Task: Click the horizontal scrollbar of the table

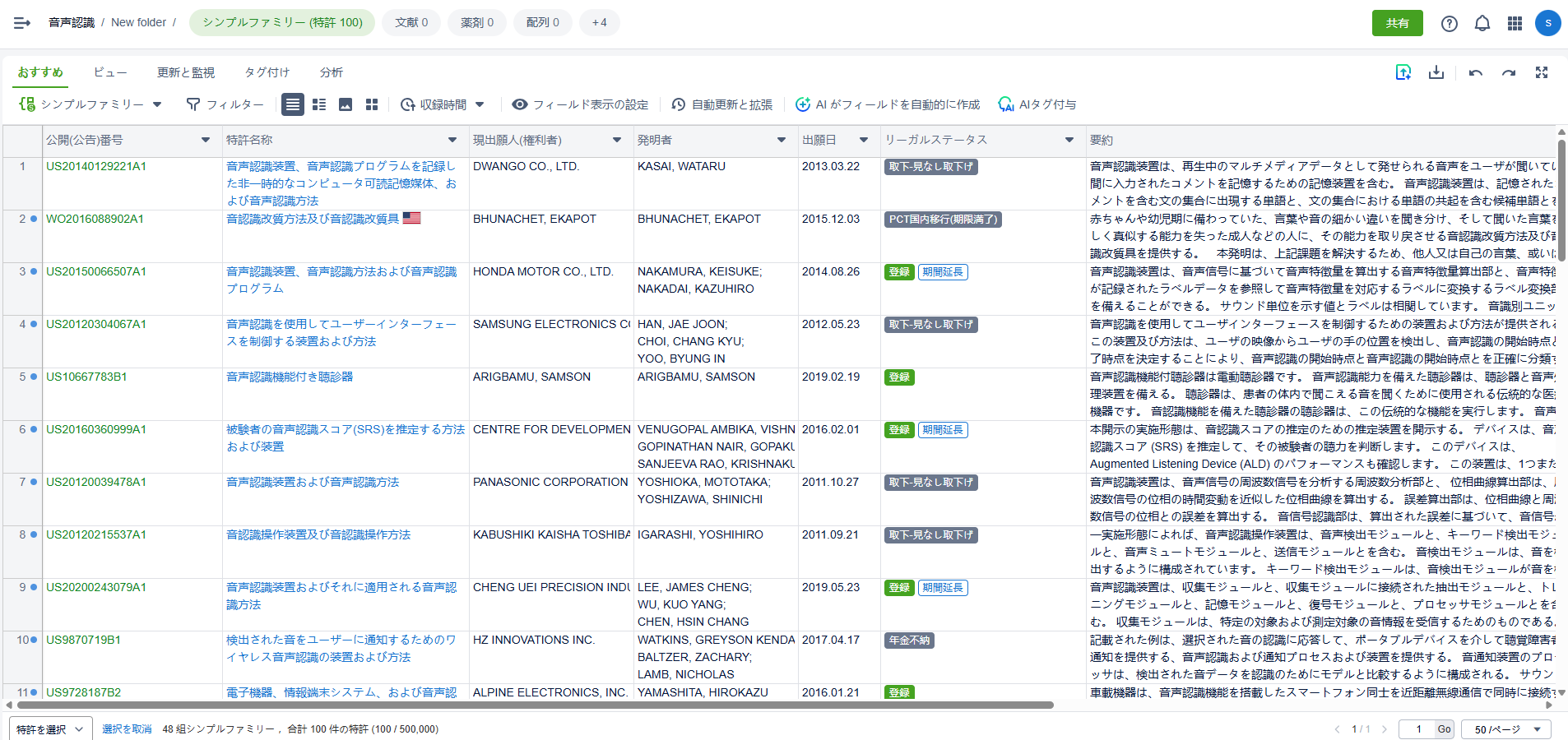Action: click(x=535, y=705)
